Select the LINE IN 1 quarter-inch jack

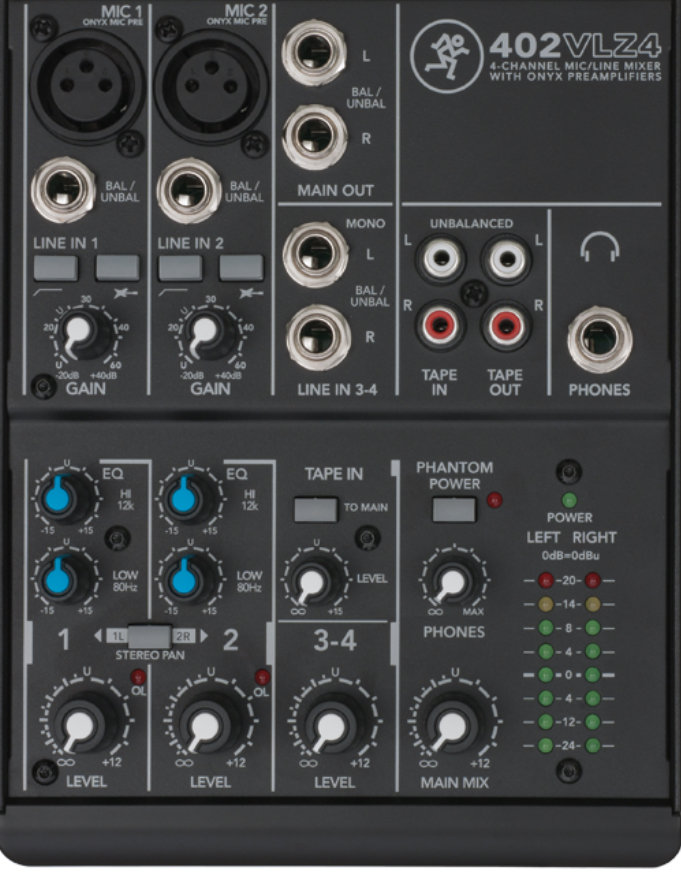[63, 190]
